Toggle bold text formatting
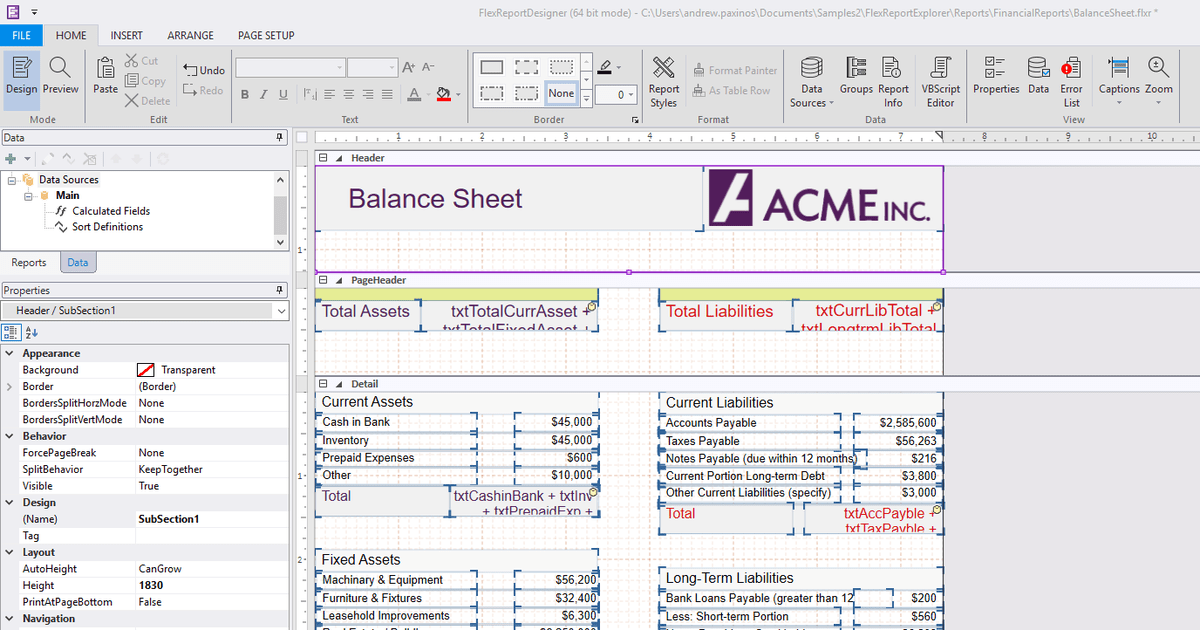 pyautogui.click(x=245, y=94)
